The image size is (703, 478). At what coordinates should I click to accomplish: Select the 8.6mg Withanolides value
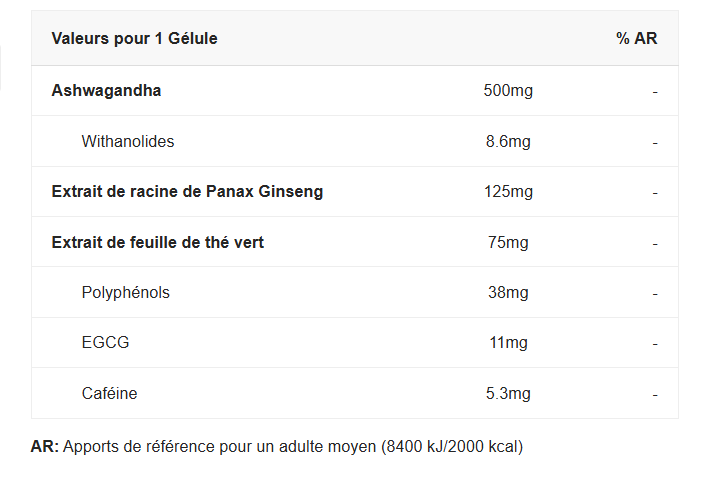508,142
